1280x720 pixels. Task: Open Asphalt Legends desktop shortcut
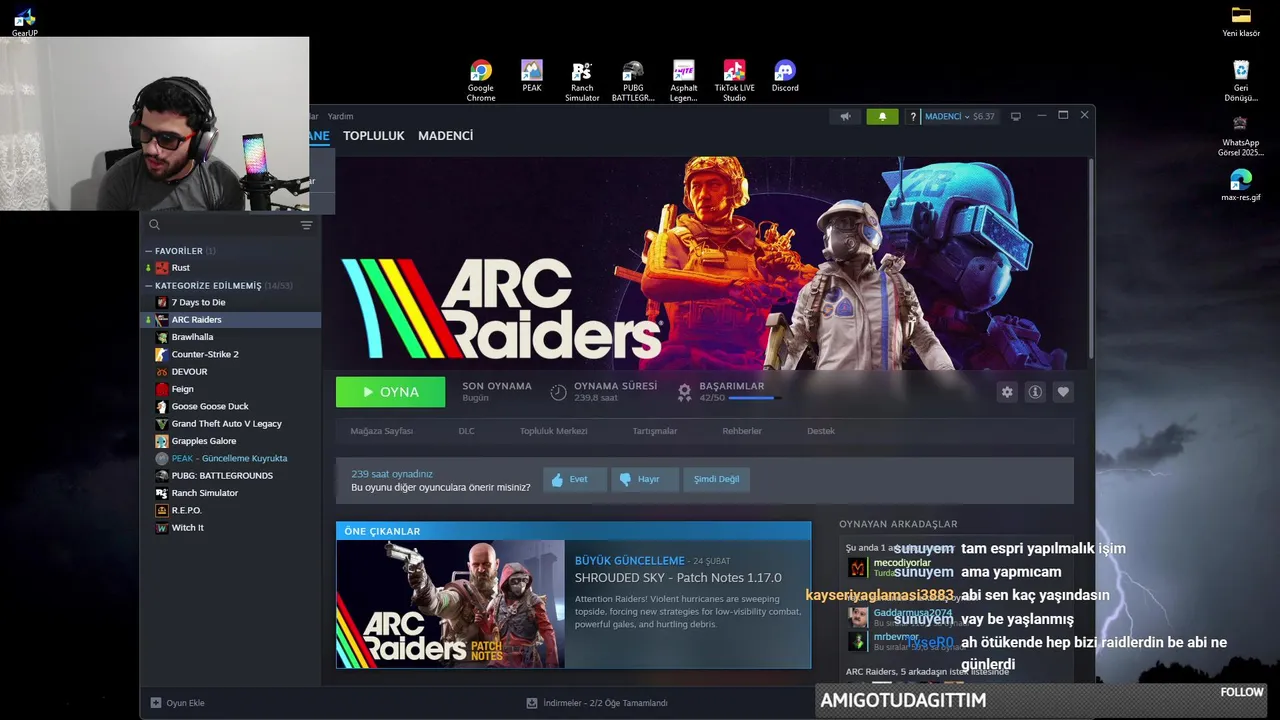pyautogui.click(x=684, y=81)
